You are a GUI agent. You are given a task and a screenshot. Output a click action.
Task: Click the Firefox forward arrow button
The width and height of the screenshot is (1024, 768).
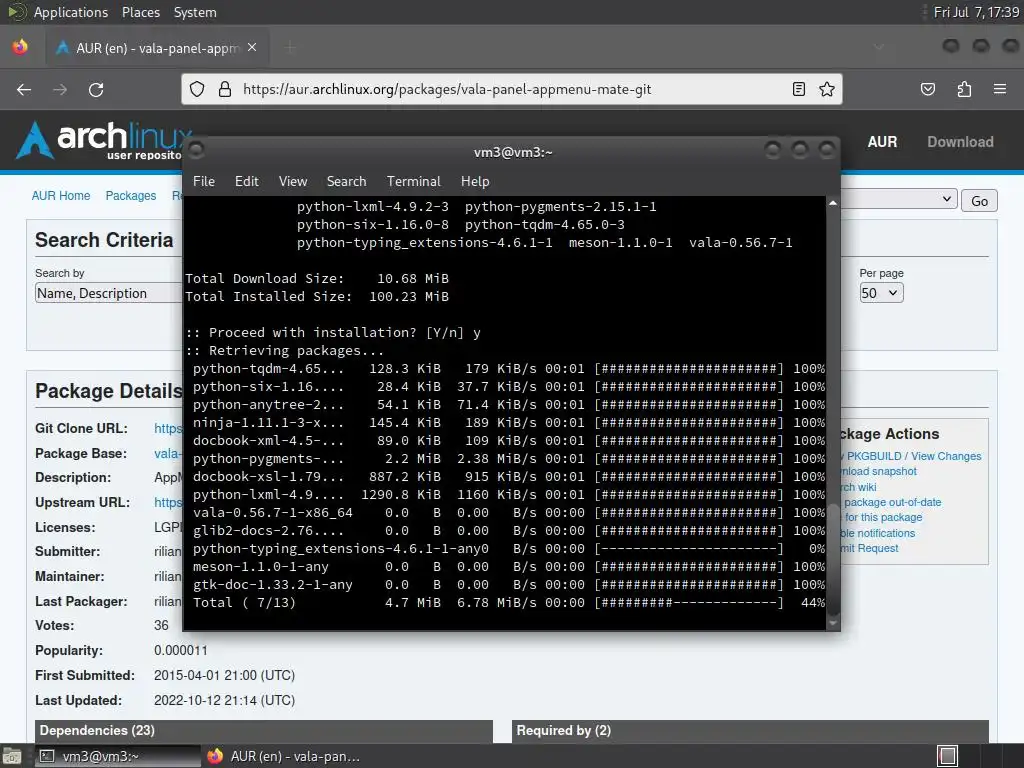click(x=60, y=89)
